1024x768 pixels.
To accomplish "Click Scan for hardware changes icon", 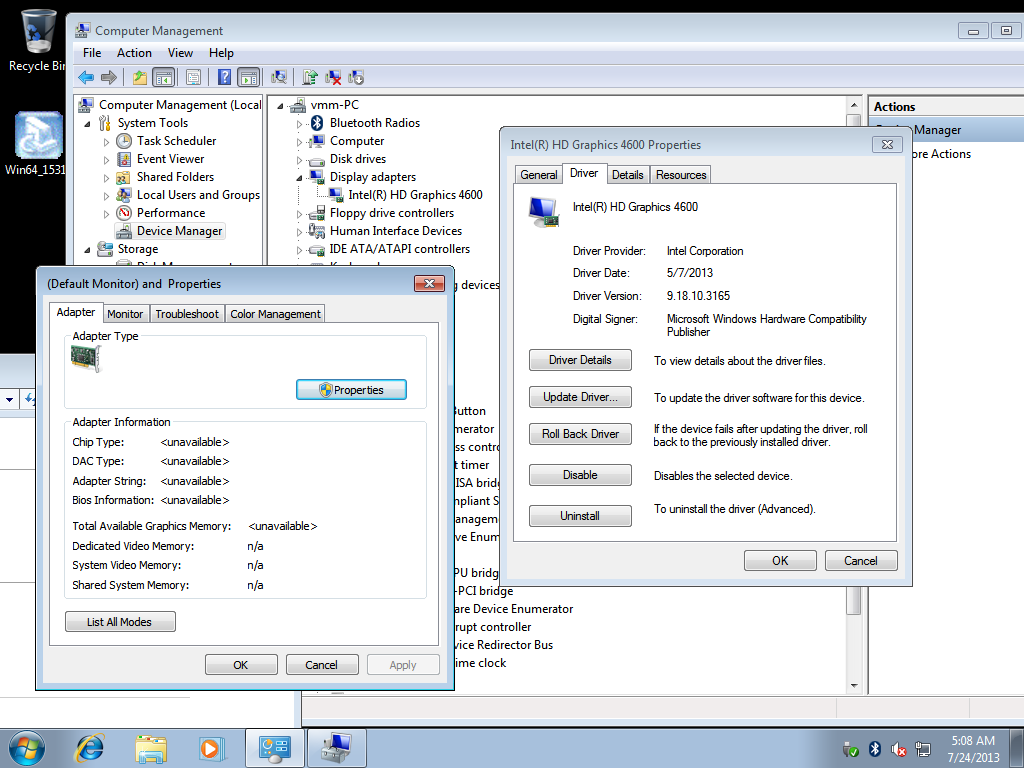I will point(279,77).
